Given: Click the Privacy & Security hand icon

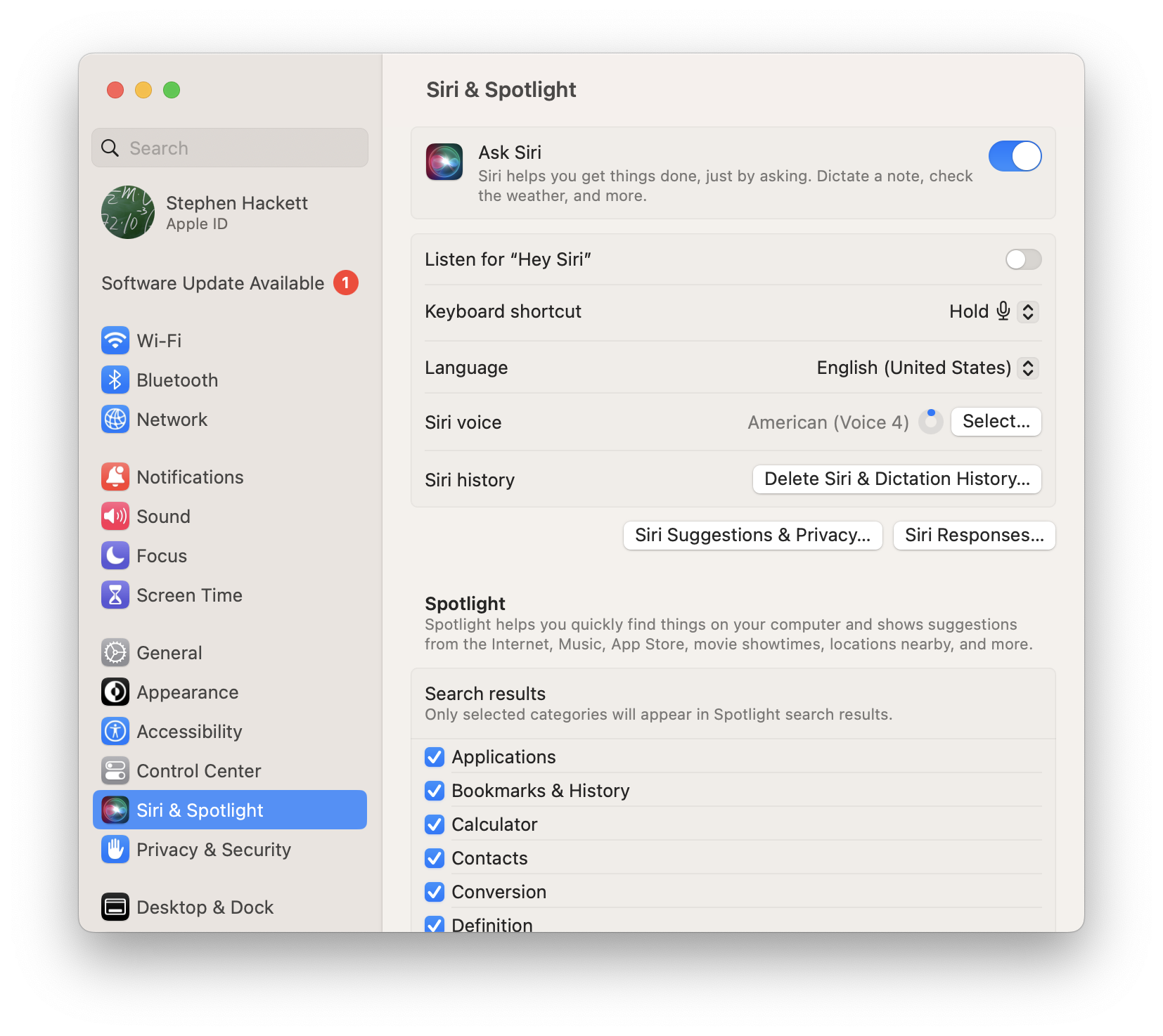Looking at the screenshot, I should point(115,850).
